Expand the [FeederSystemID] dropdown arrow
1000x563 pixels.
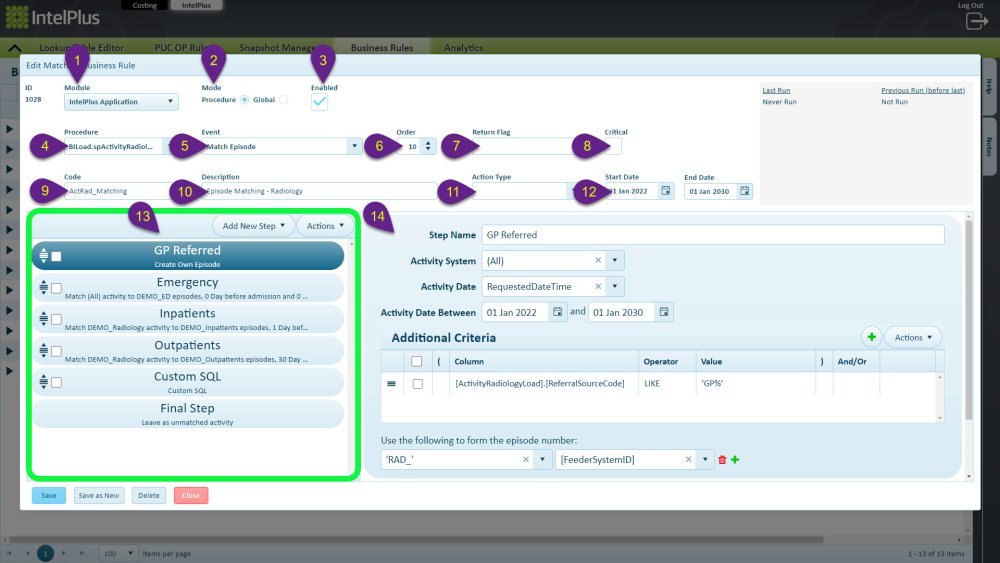coord(705,459)
